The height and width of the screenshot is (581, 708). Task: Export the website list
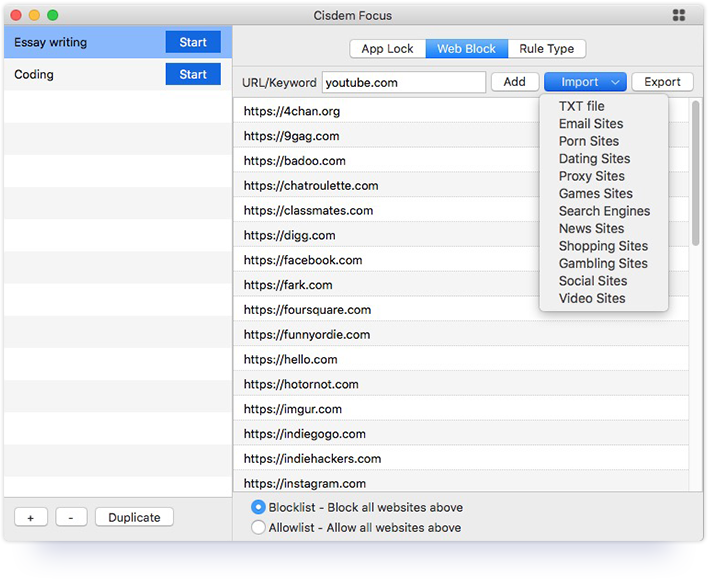coord(662,82)
